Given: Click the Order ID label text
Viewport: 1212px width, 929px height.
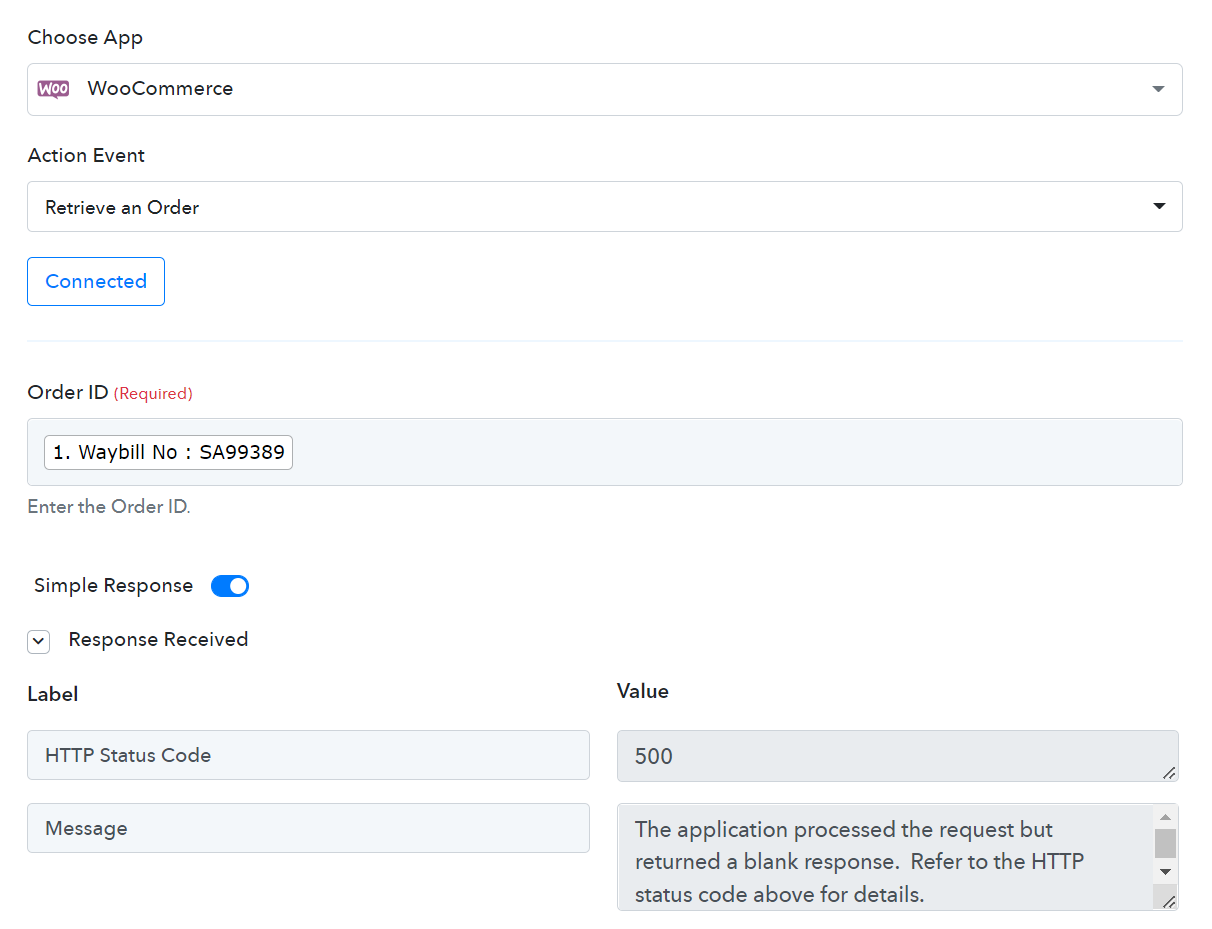Looking at the screenshot, I should (x=68, y=393).
